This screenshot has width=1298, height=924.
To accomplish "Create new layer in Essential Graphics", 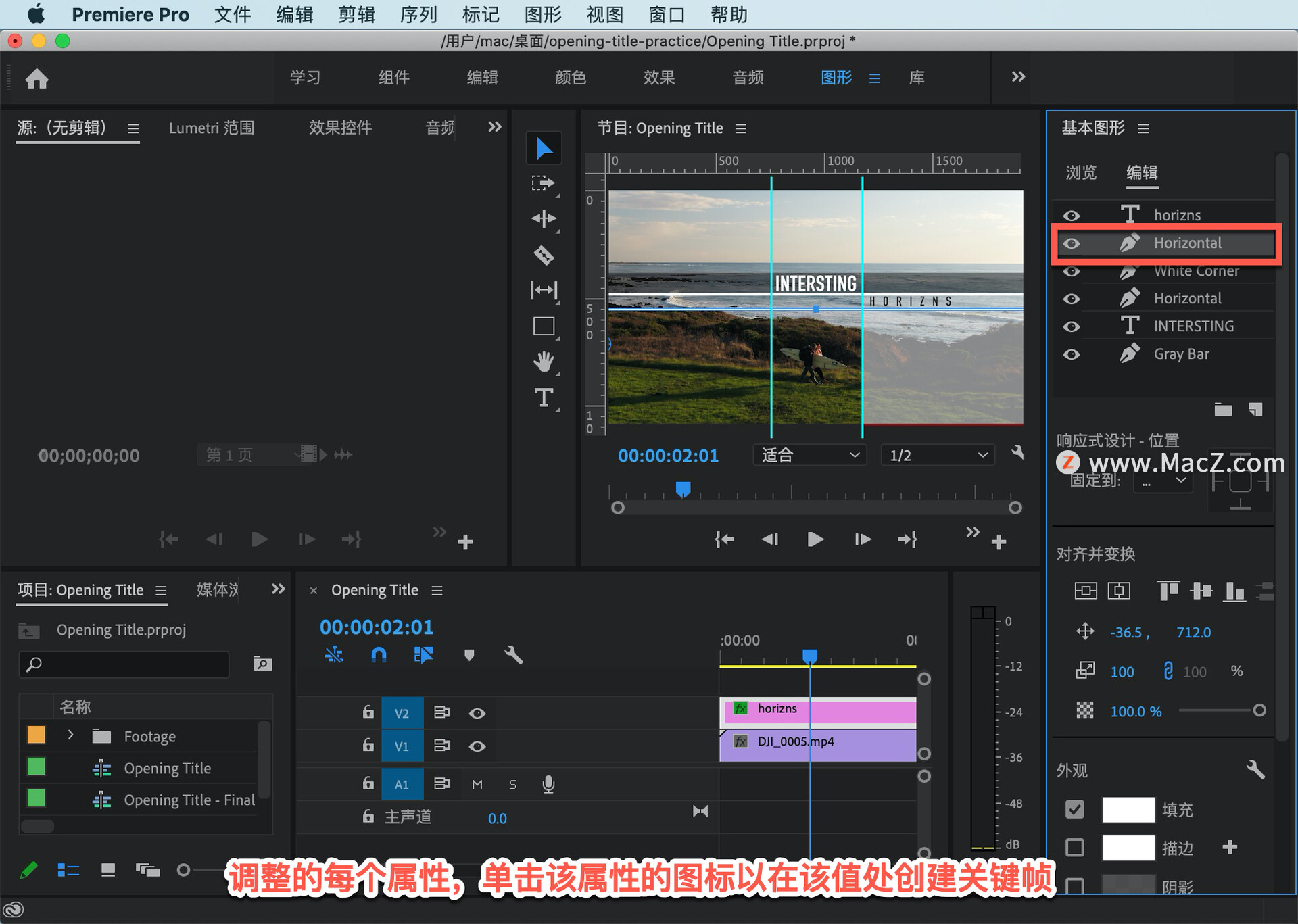I will tap(1255, 410).
